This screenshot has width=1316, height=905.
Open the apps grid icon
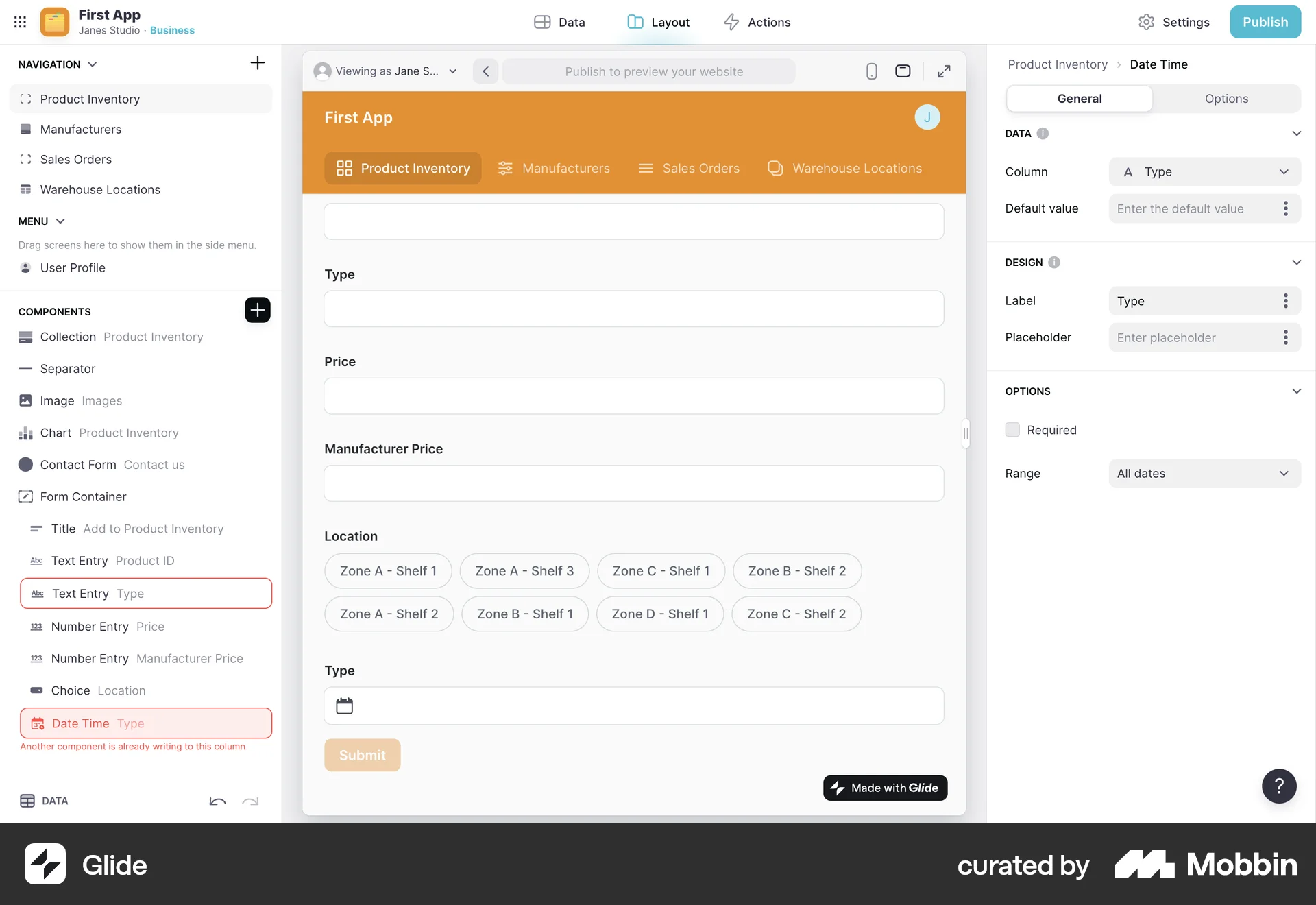pos(20,22)
